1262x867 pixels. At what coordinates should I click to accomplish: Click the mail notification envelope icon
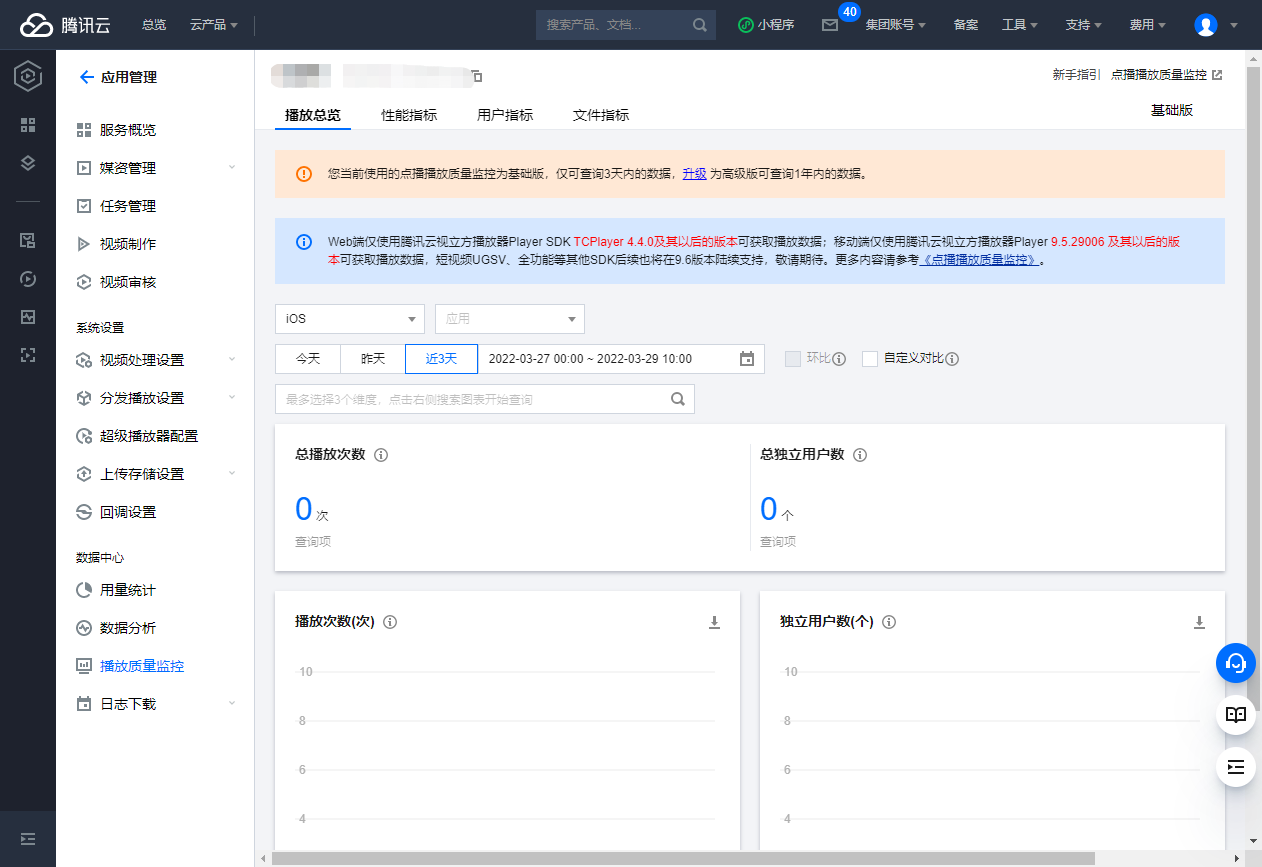pos(829,25)
